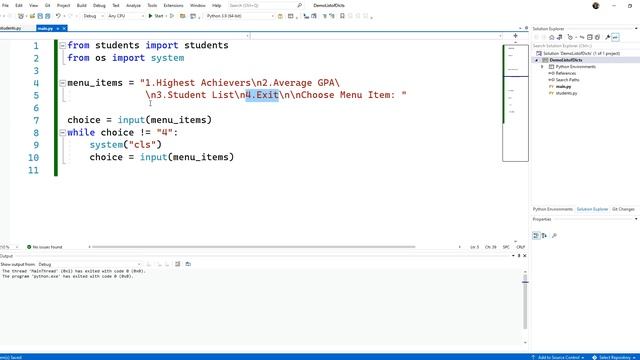640x360 pixels.
Task: Open the Edit menu
Action: [19, 5]
